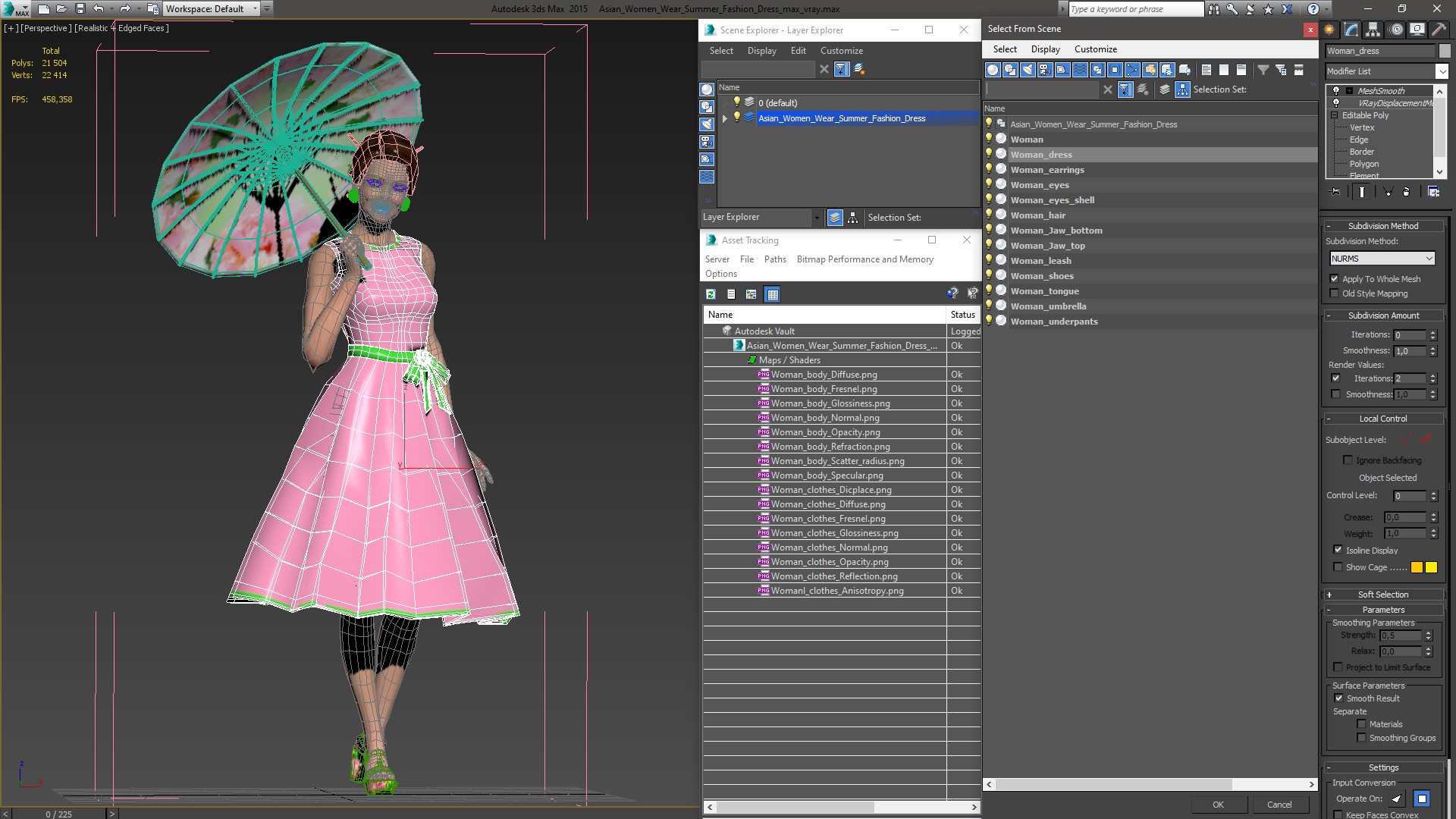Collapse Subdivision Amount rollout
This screenshot has height=819, width=1456.
1329,315
